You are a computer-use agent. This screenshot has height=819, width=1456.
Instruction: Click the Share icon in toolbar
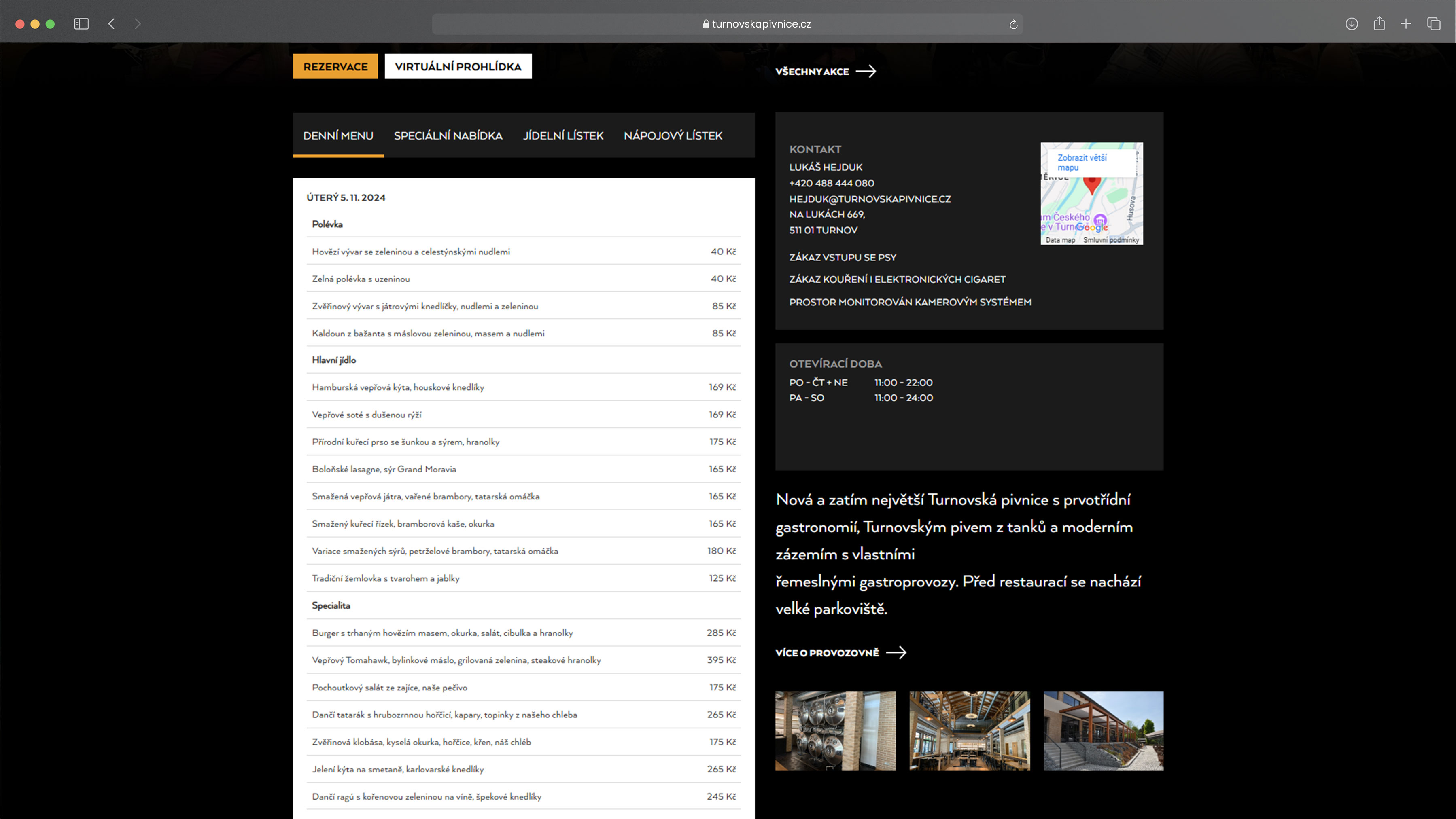[x=1379, y=24]
